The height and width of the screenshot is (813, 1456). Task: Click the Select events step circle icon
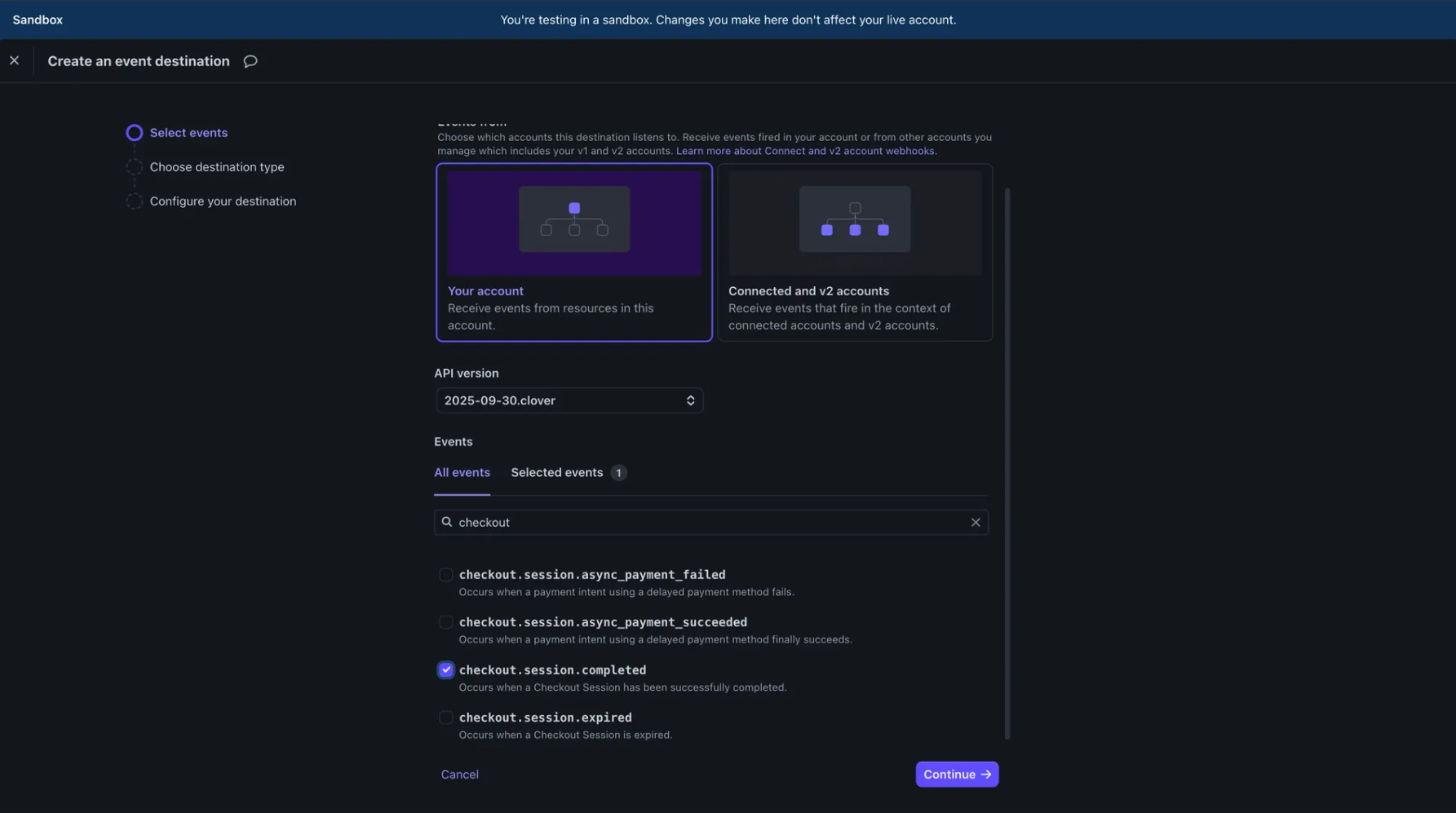135,133
